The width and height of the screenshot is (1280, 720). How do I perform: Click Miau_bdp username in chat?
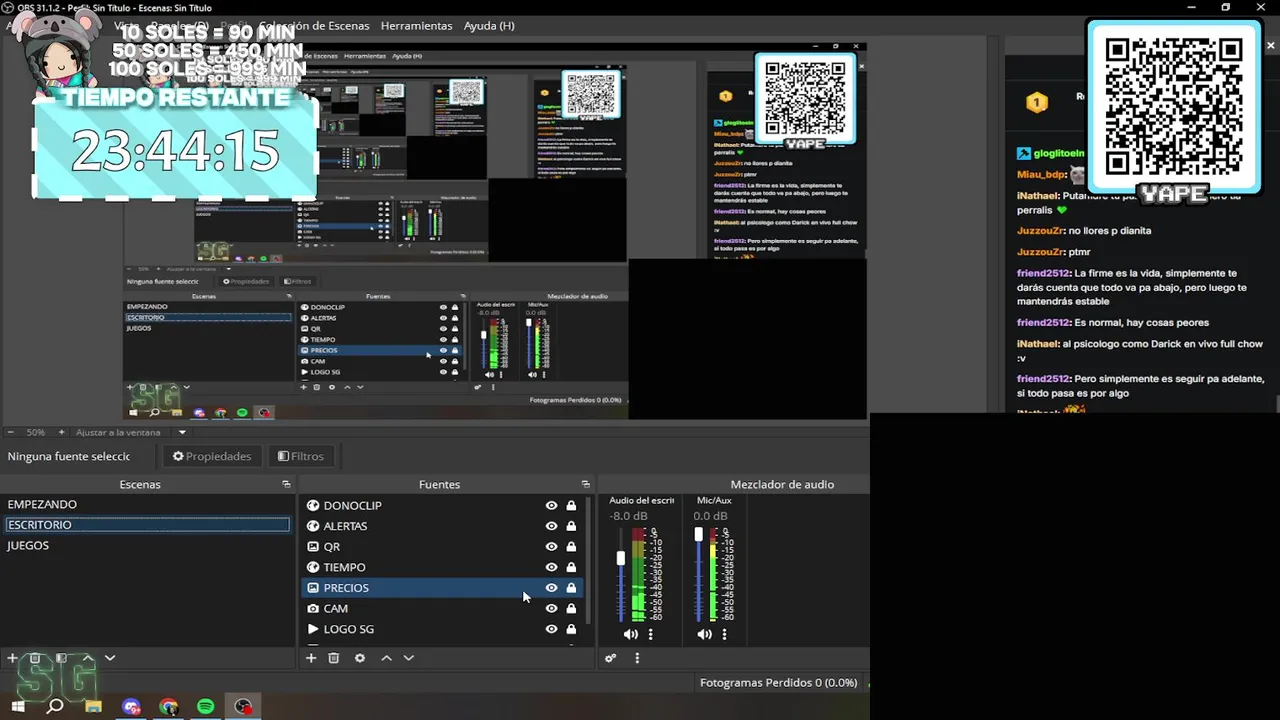[1042, 174]
